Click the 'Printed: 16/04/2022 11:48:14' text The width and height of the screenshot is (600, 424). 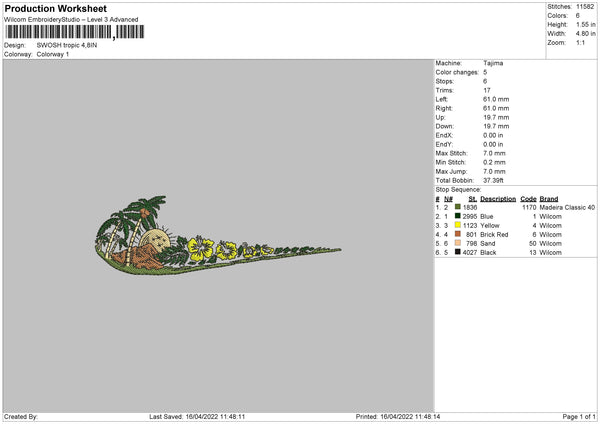pyautogui.click(x=398, y=417)
